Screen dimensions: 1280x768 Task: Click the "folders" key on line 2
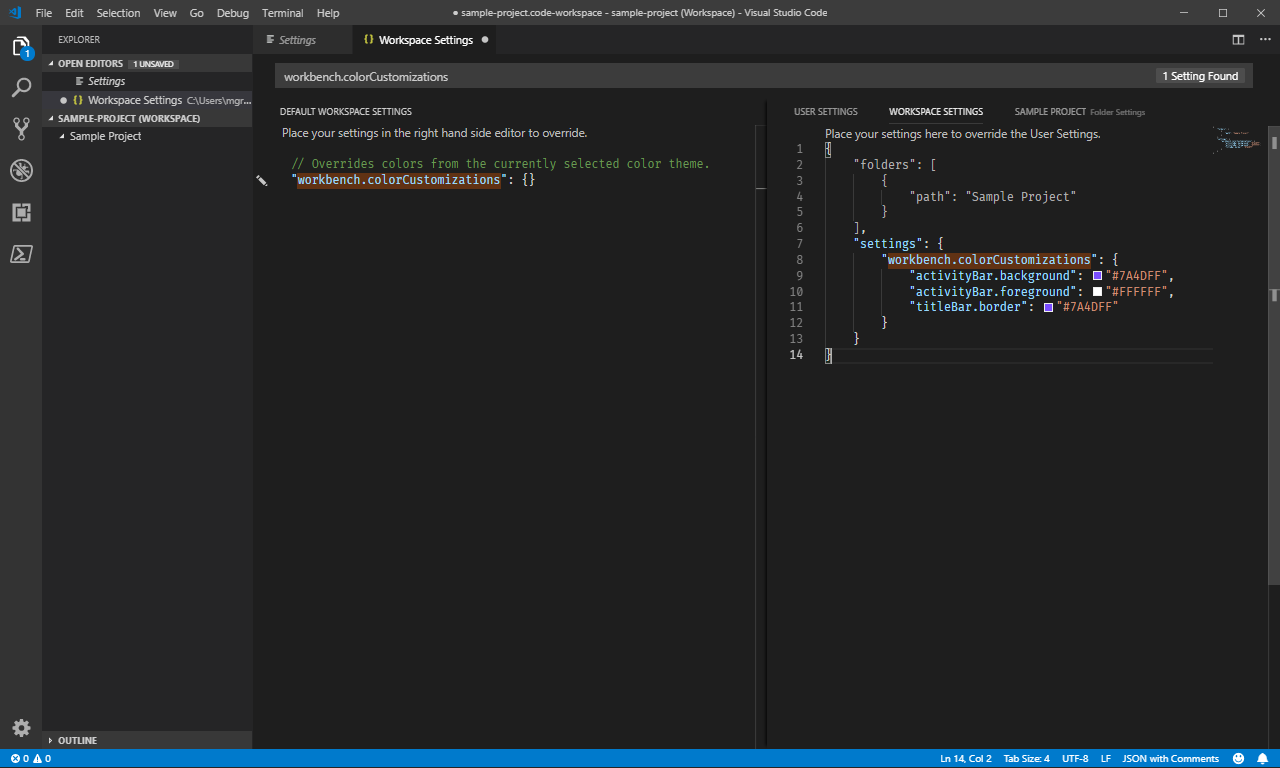pos(884,165)
